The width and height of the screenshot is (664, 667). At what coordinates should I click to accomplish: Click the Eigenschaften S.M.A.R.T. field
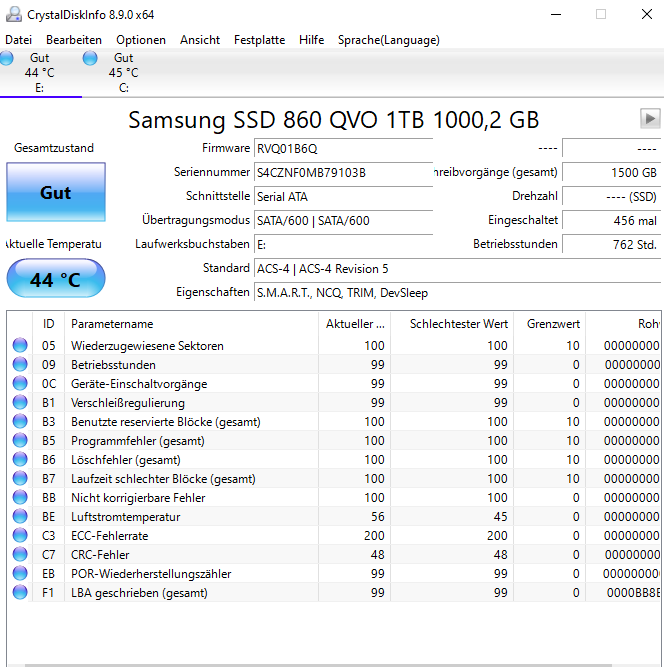coord(457,293)
